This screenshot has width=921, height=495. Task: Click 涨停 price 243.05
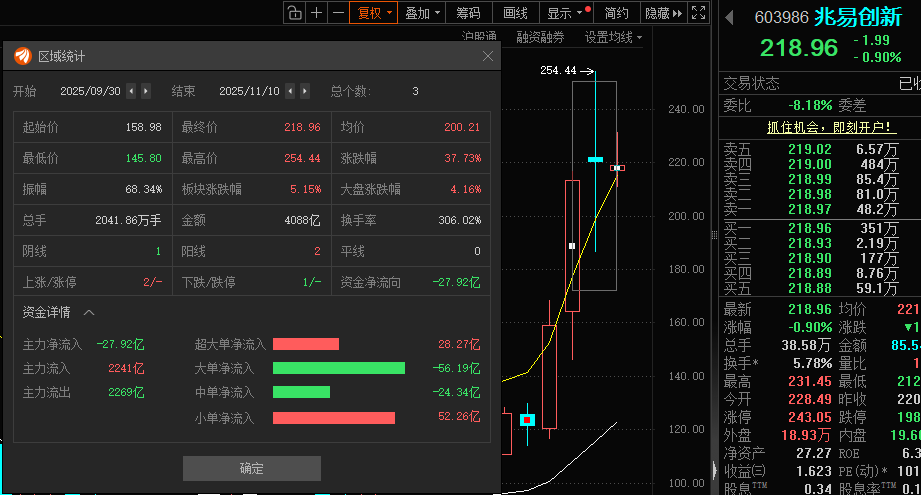coord(810,417)
